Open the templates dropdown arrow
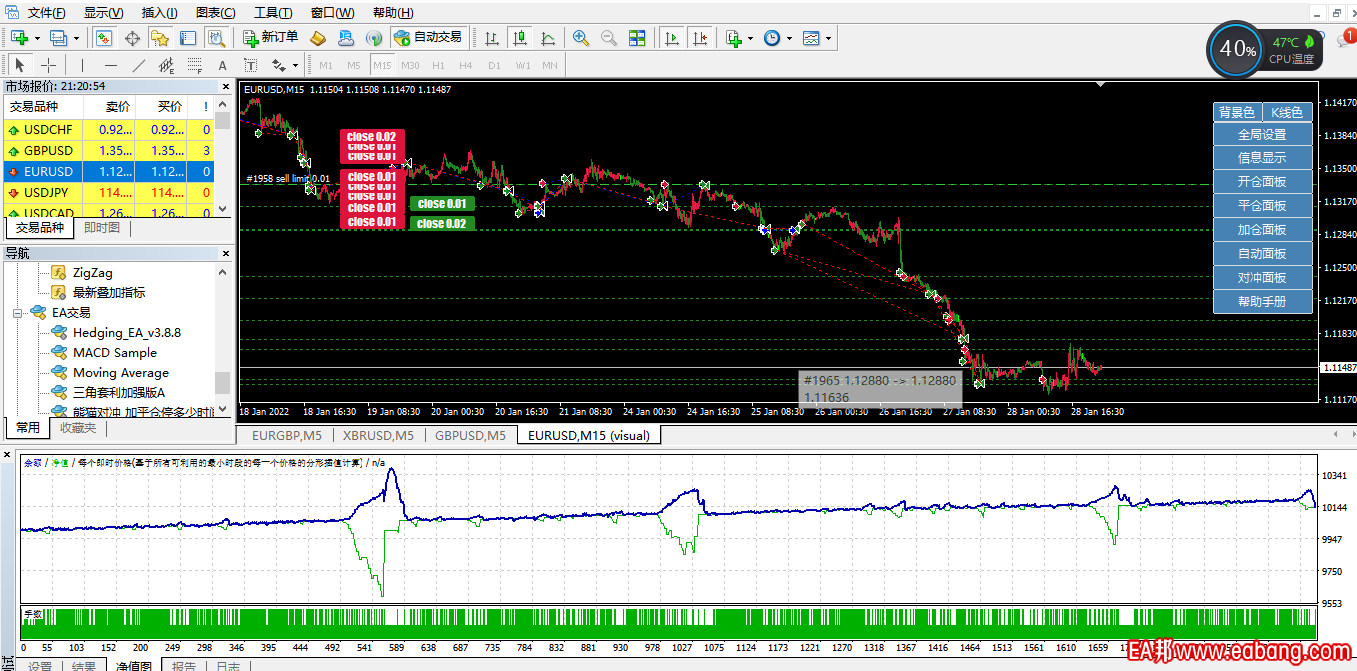 pyautogui.click(x=828, y=38)
